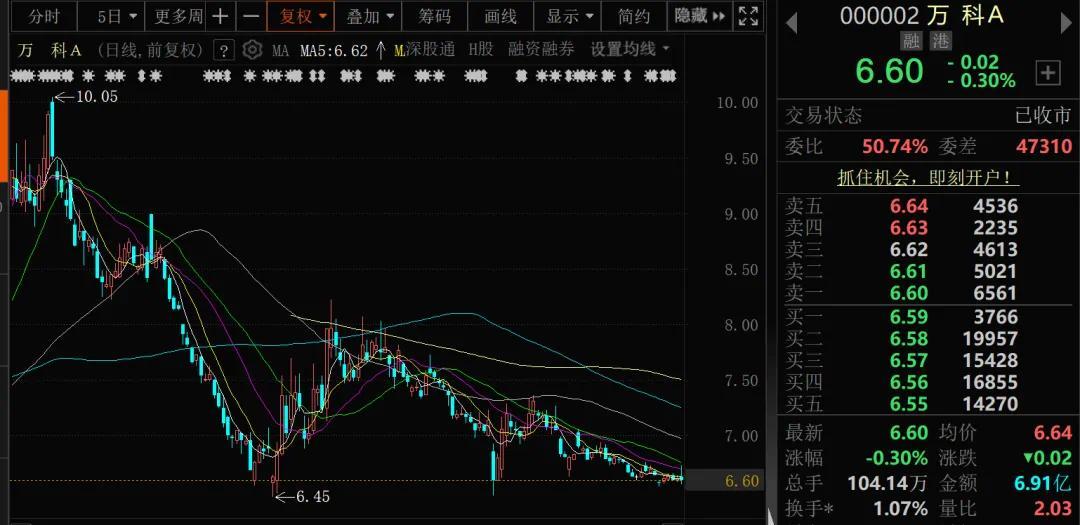Open the 叠加 overlay dropdown
Image resolution: width=1080 pixels, height=525 pixels.
(368, 17)
